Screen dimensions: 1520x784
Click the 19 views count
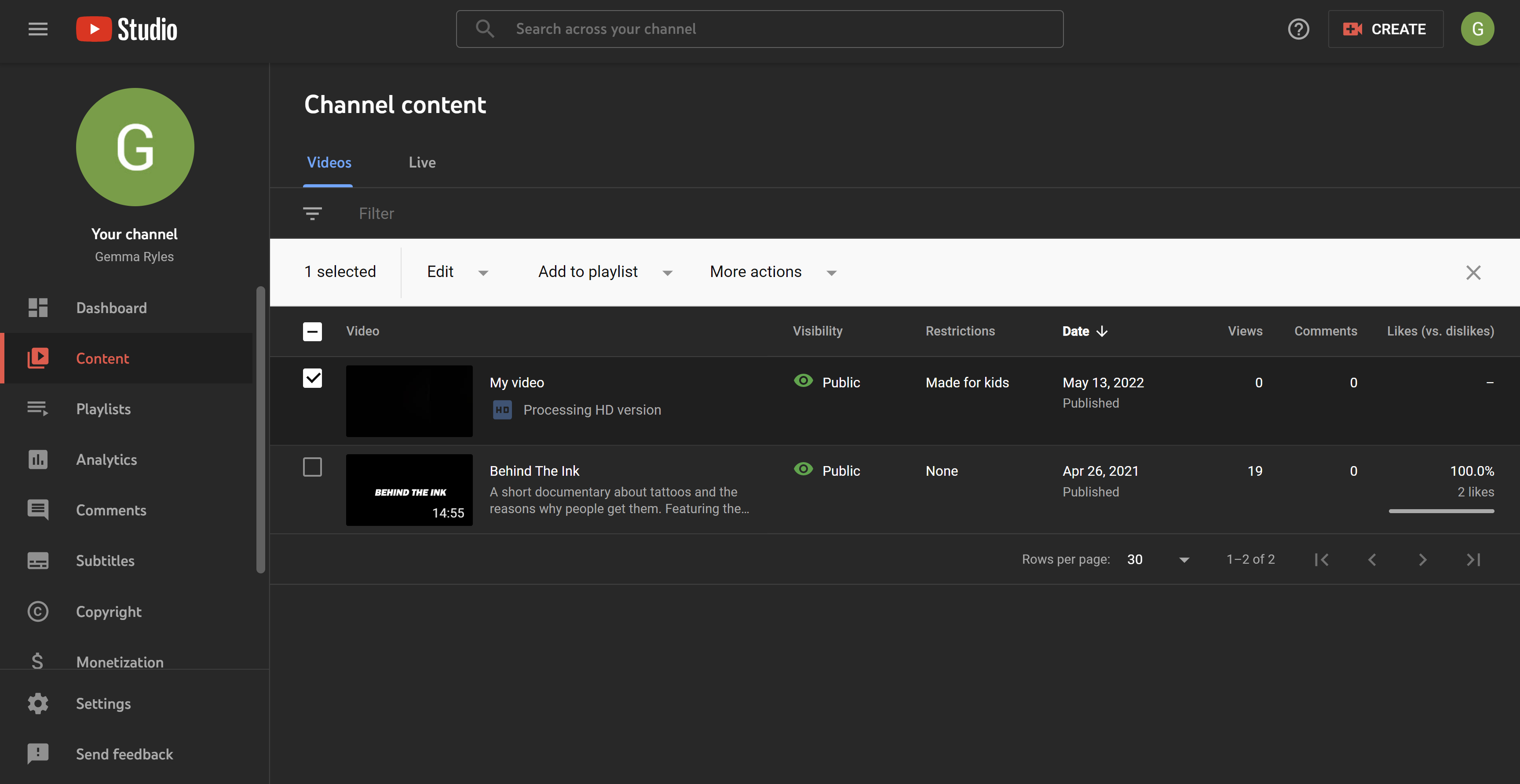tap(1254, 471)
